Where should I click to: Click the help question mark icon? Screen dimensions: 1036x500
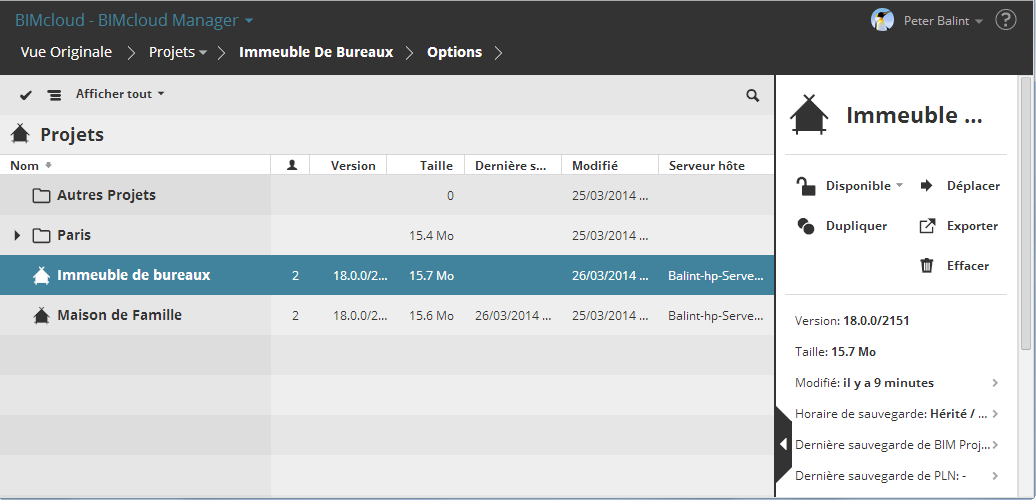(1006, 20)
